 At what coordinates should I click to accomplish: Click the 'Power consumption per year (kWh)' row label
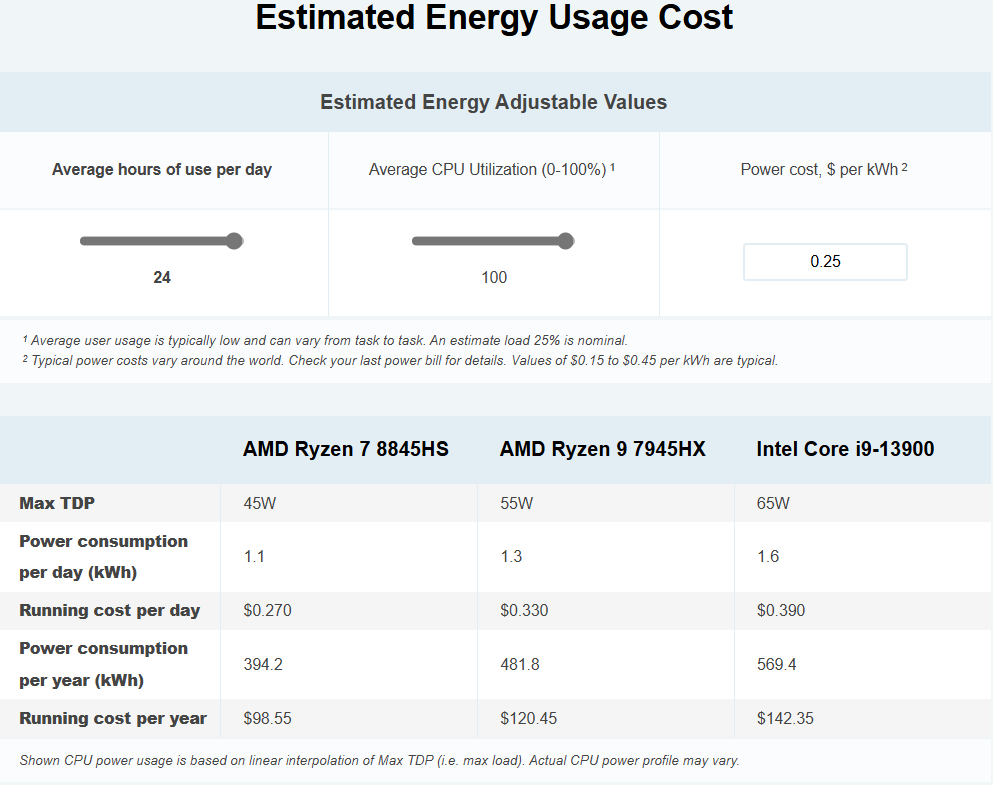coord(103,664)
